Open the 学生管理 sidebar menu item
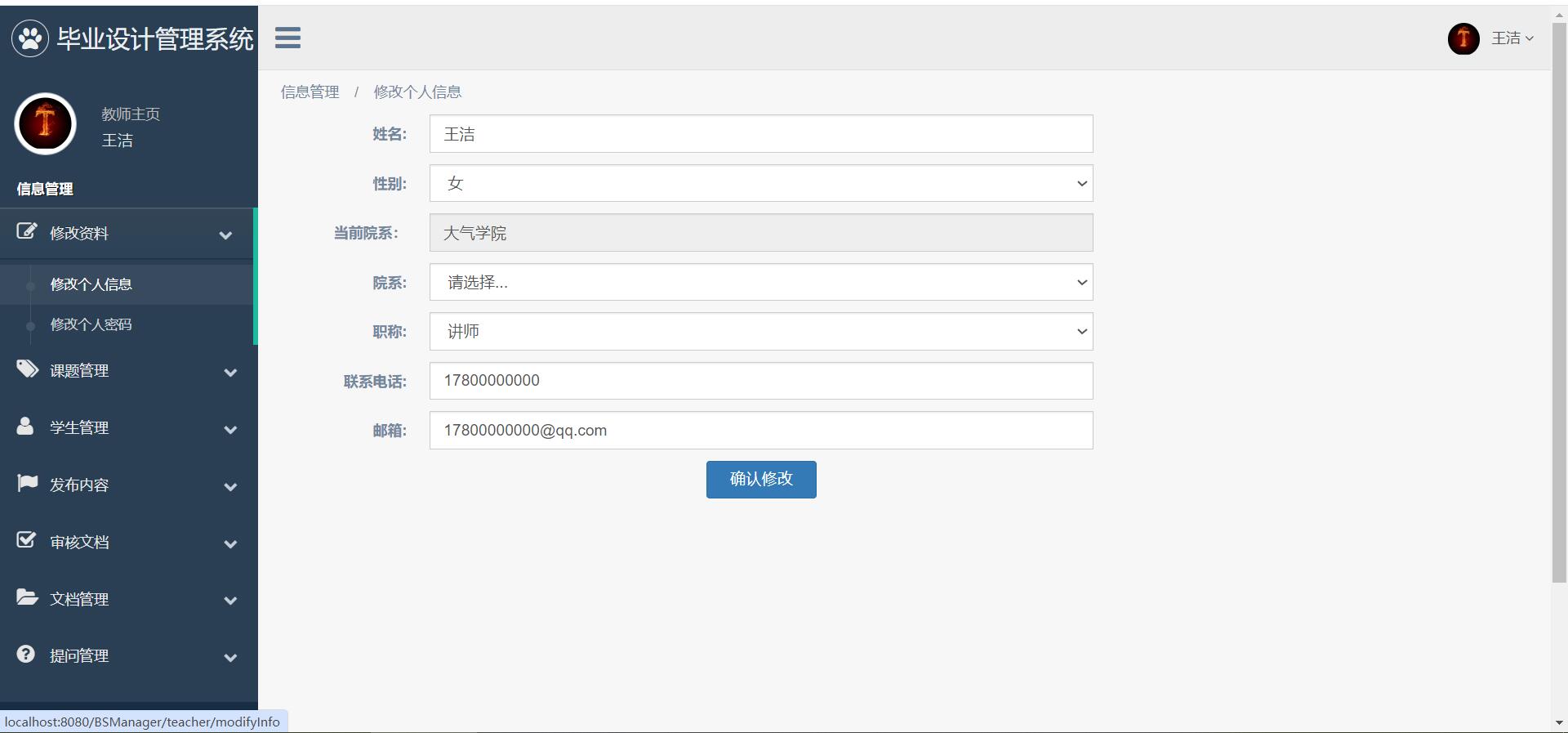 (x=129, y=428)
